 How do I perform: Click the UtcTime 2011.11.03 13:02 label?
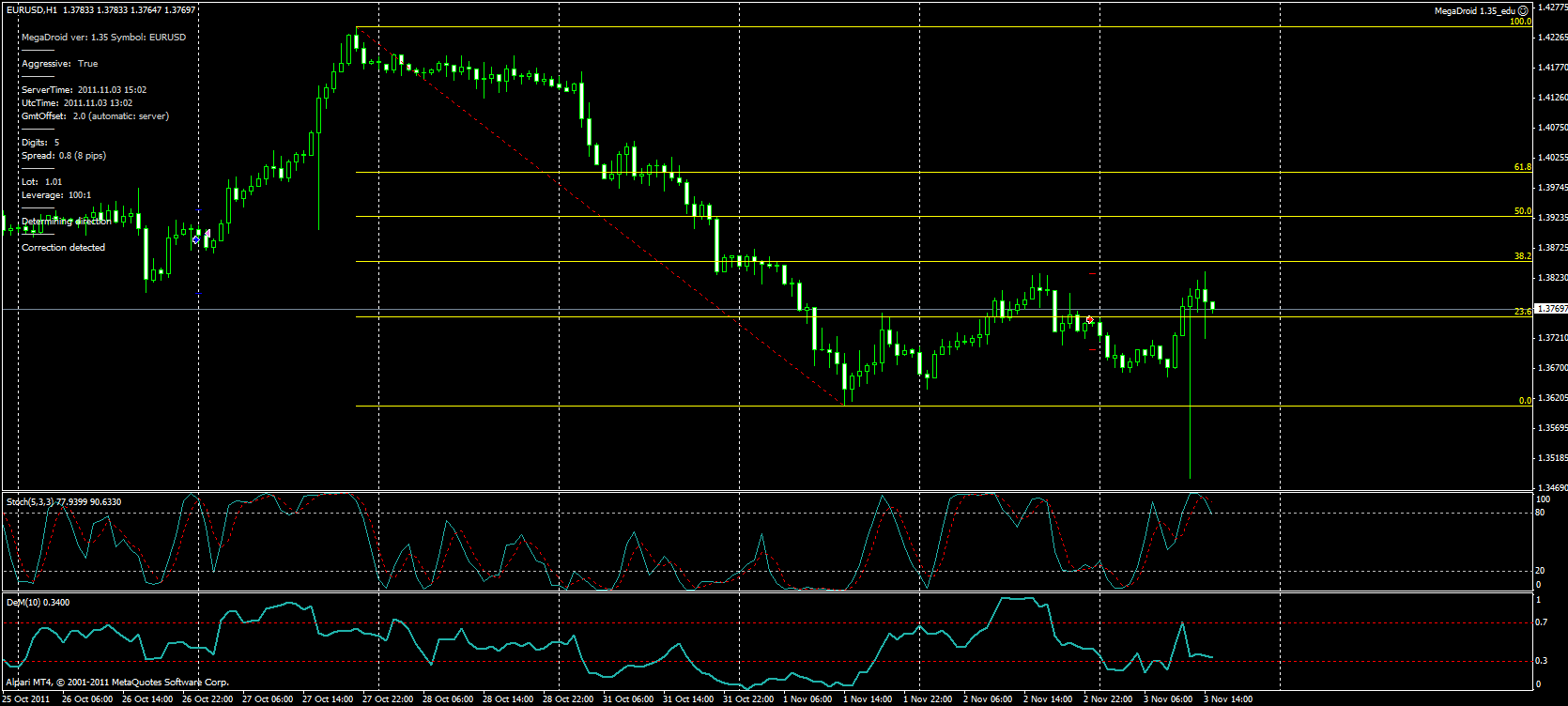[x=76, y=103]
